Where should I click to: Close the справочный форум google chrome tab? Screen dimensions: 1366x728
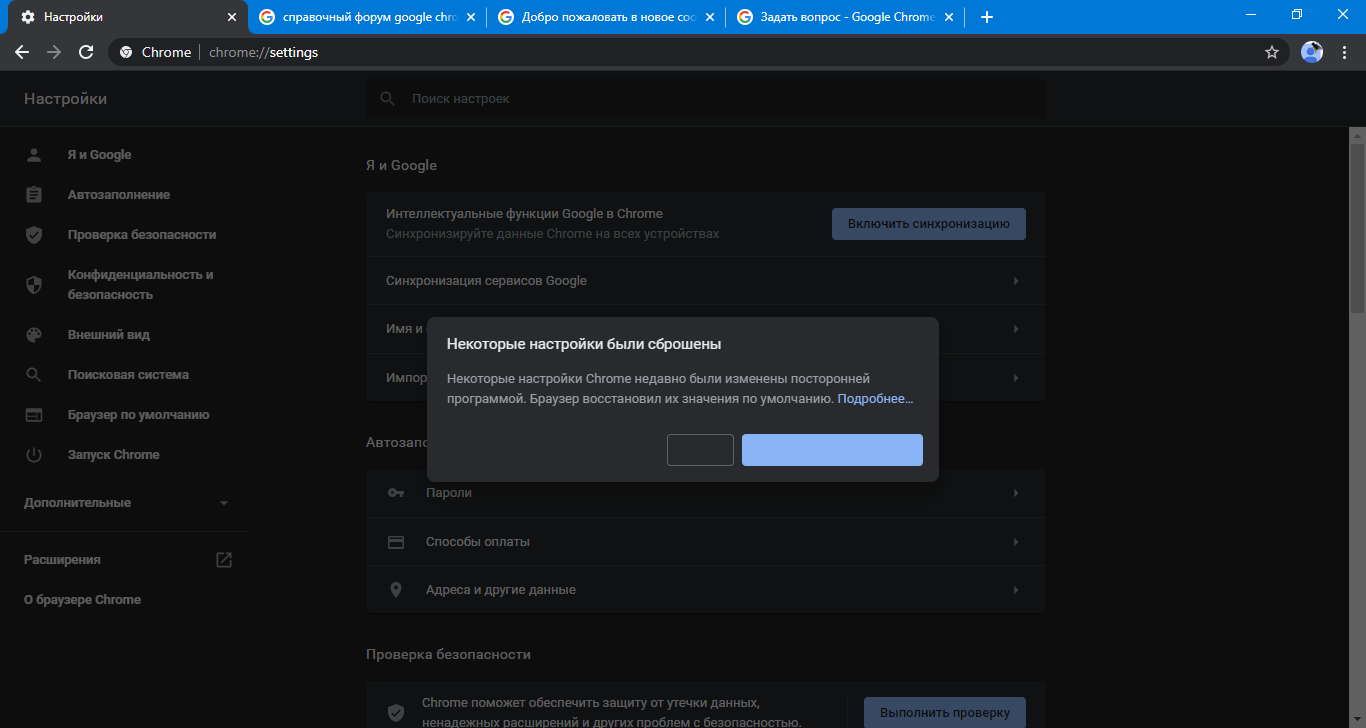(x=471, y=17)
